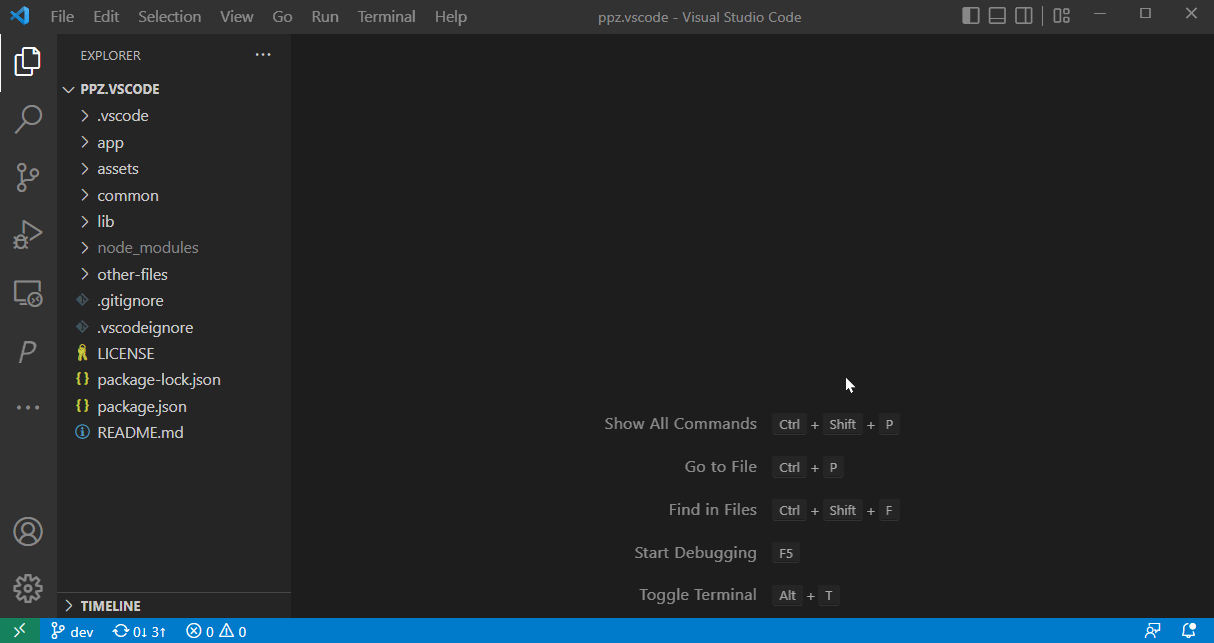Open remote window indicator in status bar
This screenshot has width=1214, height=643.
coord(19,631)
